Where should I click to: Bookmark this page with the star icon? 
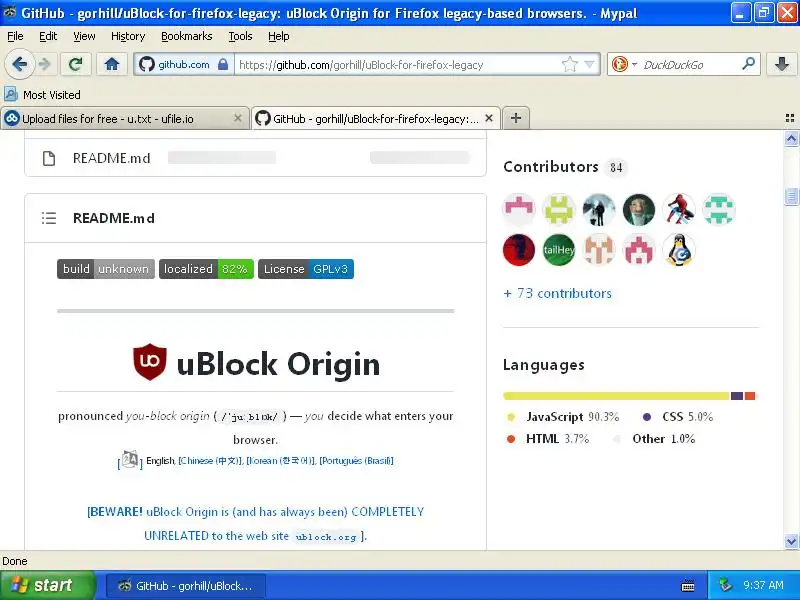(x=569, y=64)
